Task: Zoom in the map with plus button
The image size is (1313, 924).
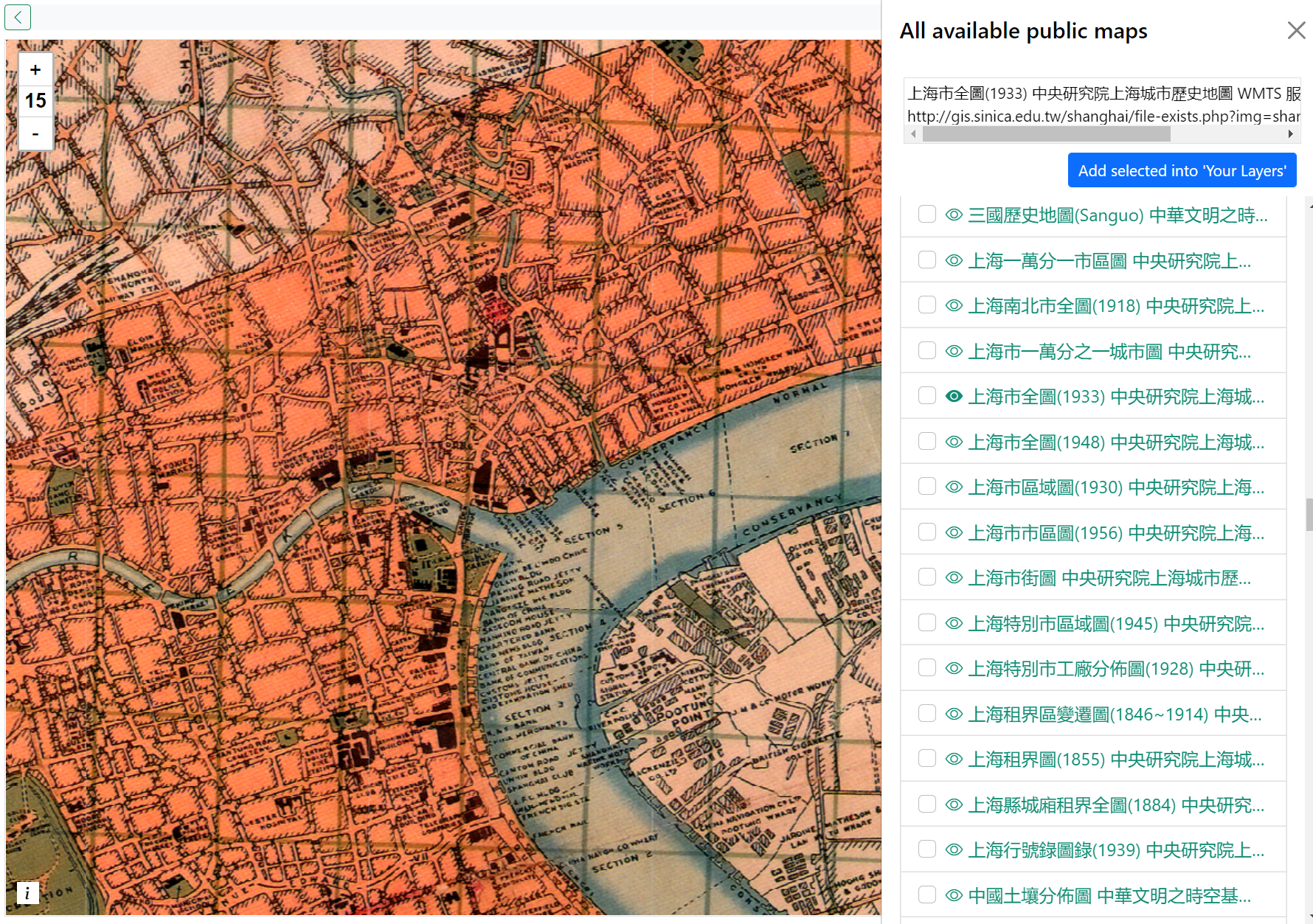Action: (35, 70)
